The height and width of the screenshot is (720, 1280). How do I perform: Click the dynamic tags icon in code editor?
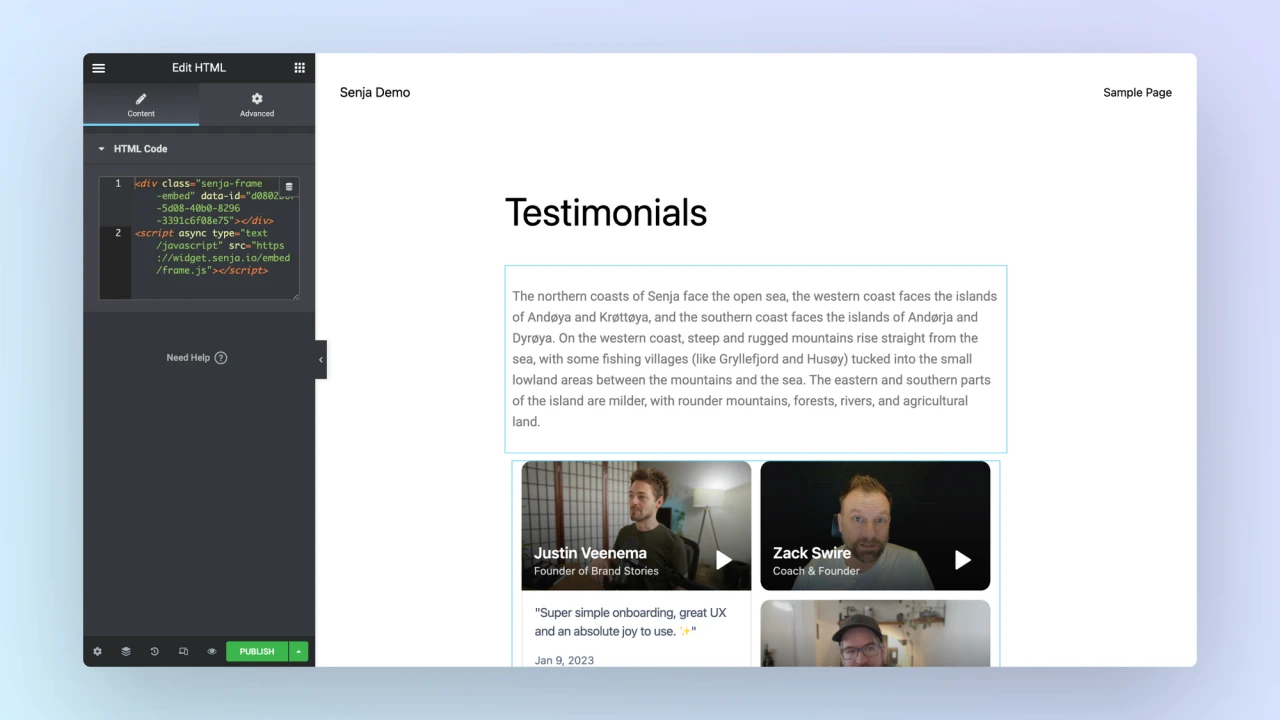point(289,187)
